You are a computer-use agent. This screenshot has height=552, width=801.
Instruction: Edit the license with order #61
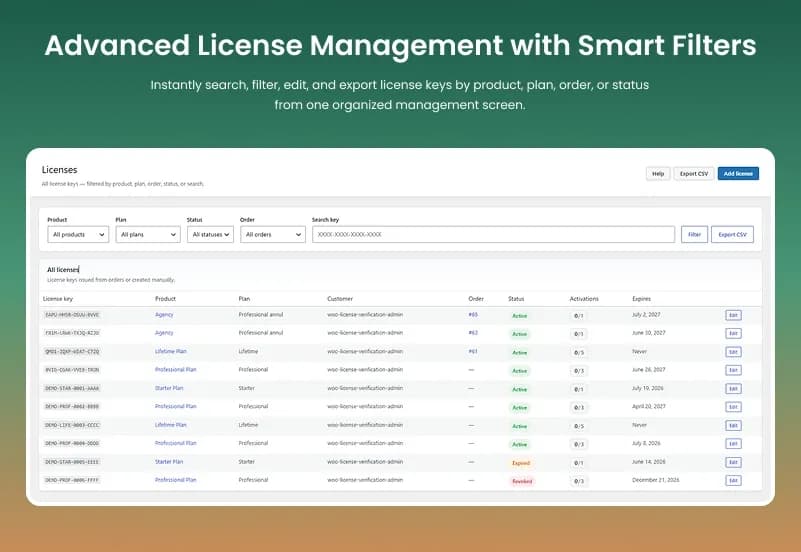(733, 352)
